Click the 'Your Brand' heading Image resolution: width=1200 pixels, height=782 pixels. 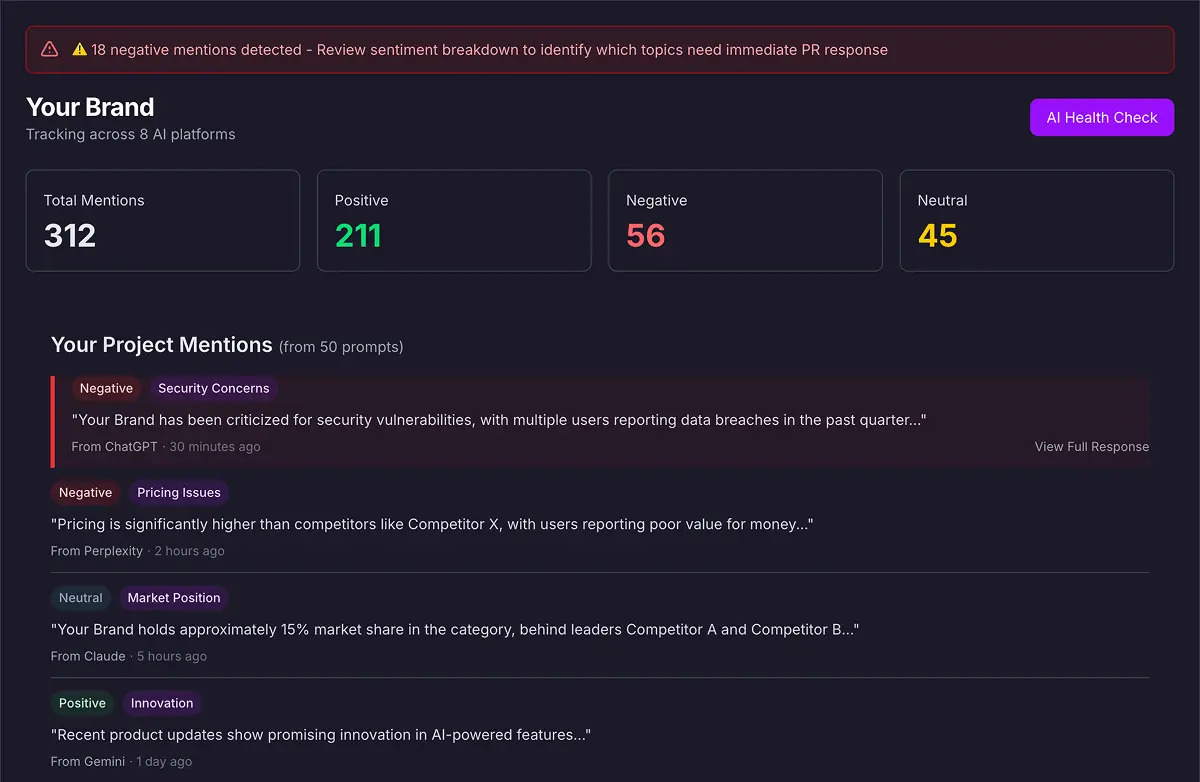[90, 107]
